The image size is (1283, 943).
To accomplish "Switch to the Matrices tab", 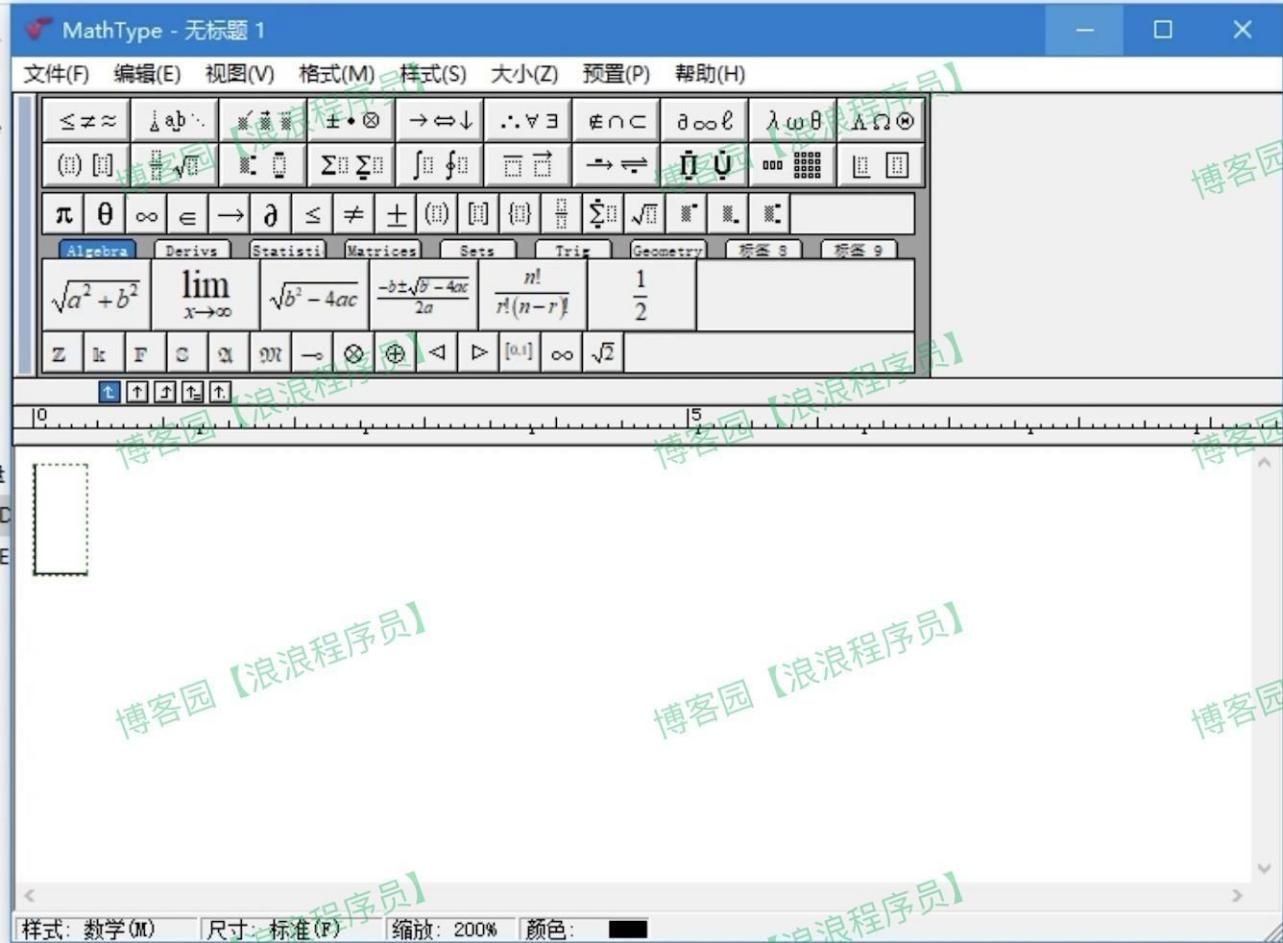I will [x=382, y=250].
